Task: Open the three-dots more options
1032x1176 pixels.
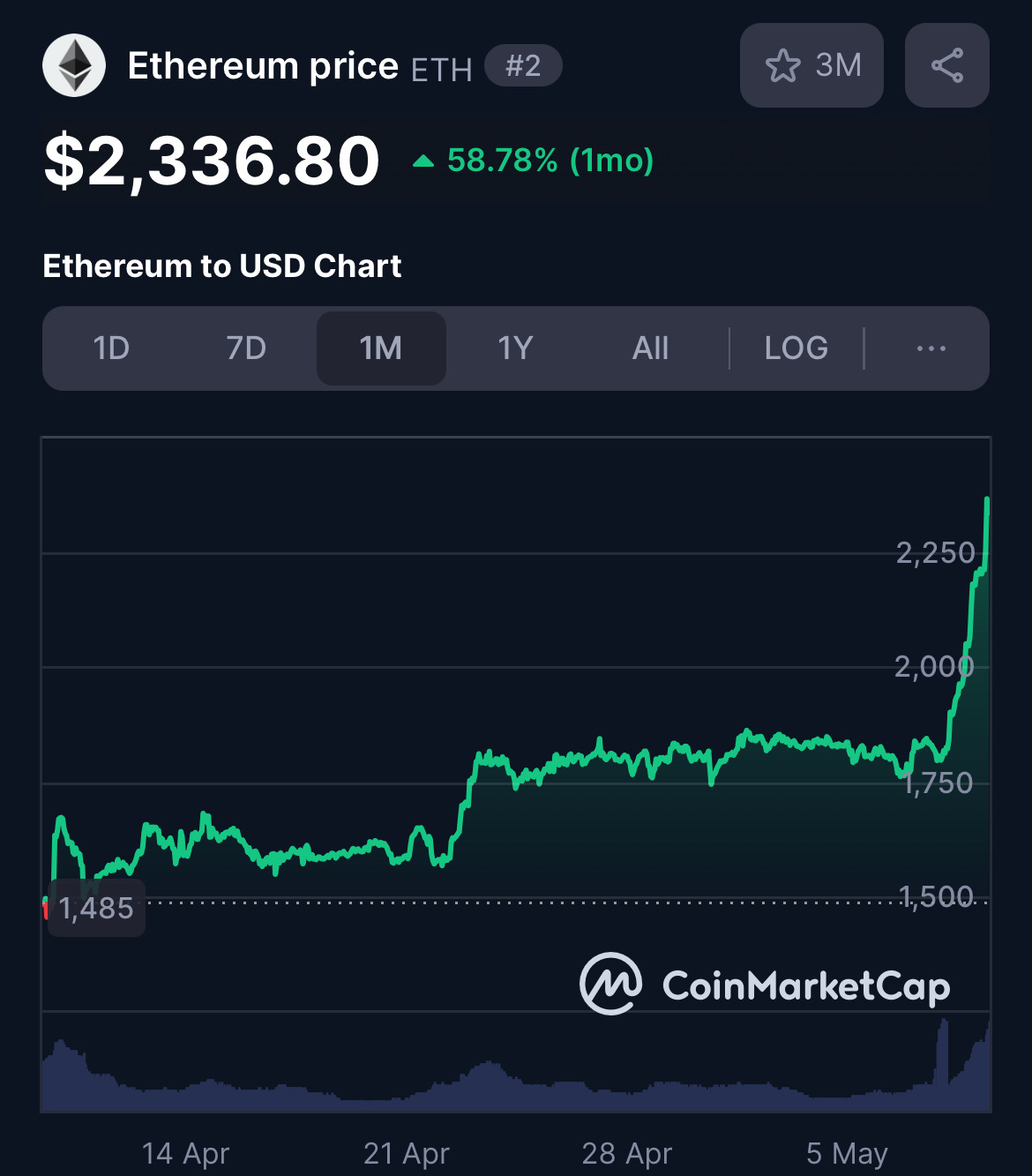Action: [x=931, y=348]
